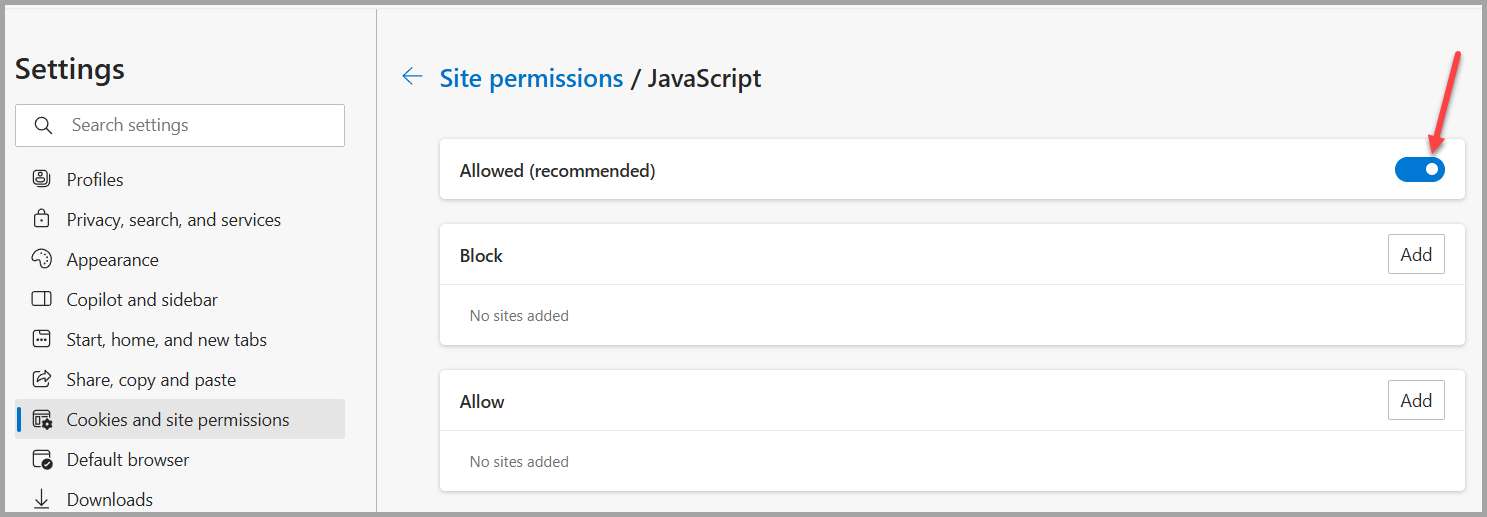
Task: Click the magnifier icon in search box
Action: click(43, 125)
